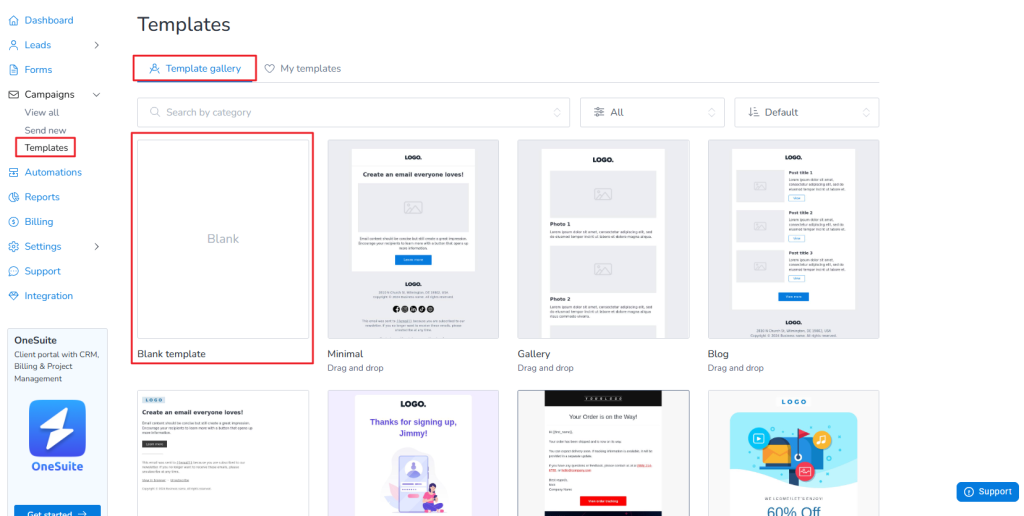Screen dimensions: 1024x516
Task: Open the plain-text Create an email template
Action: pyautogui.click(x=223, y=453)
